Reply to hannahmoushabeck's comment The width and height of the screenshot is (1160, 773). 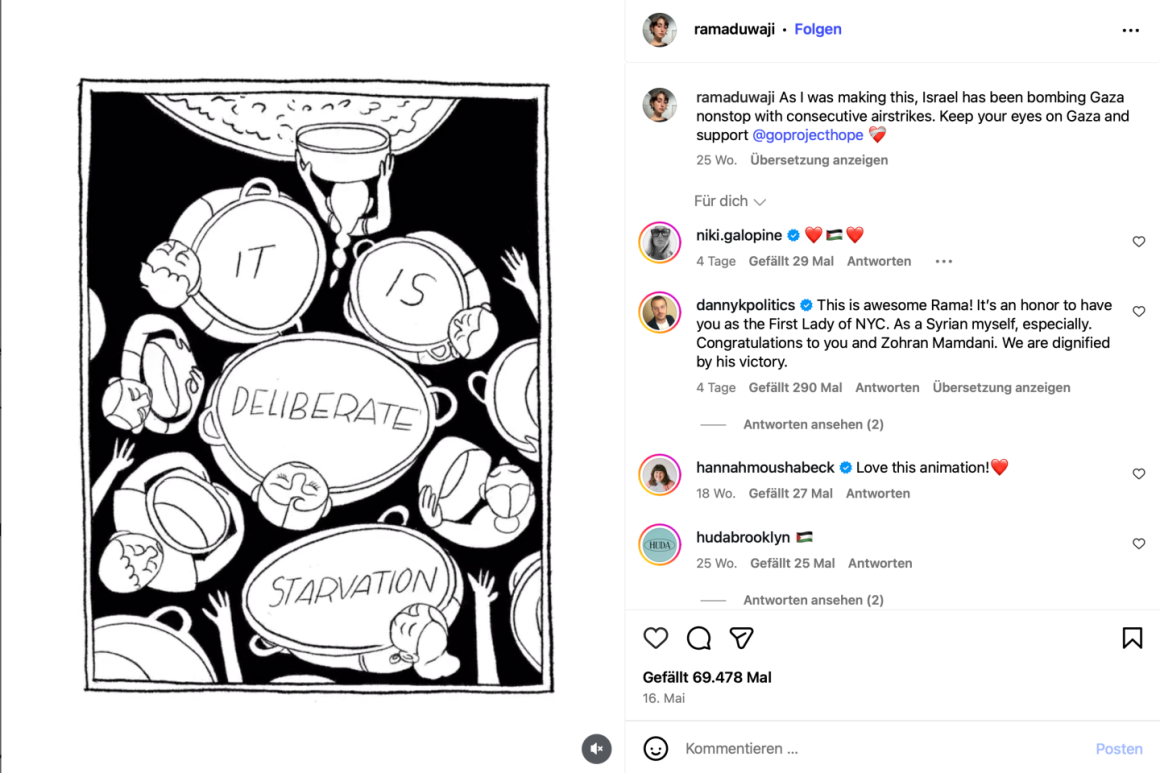[877, 493]
